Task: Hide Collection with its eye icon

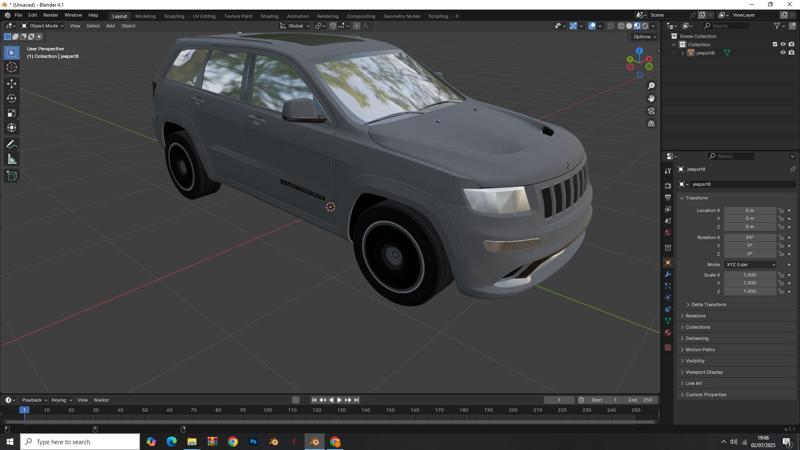Action: point(783,44)
